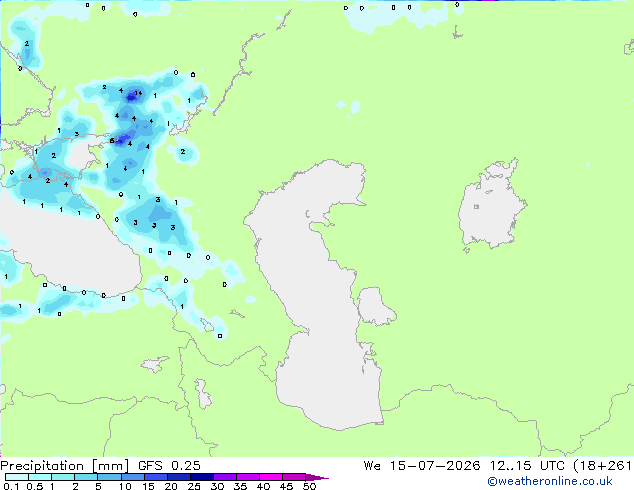
Task: Click the 0.1–0.5 mm legend color box
Action: (x=17, y=477)
